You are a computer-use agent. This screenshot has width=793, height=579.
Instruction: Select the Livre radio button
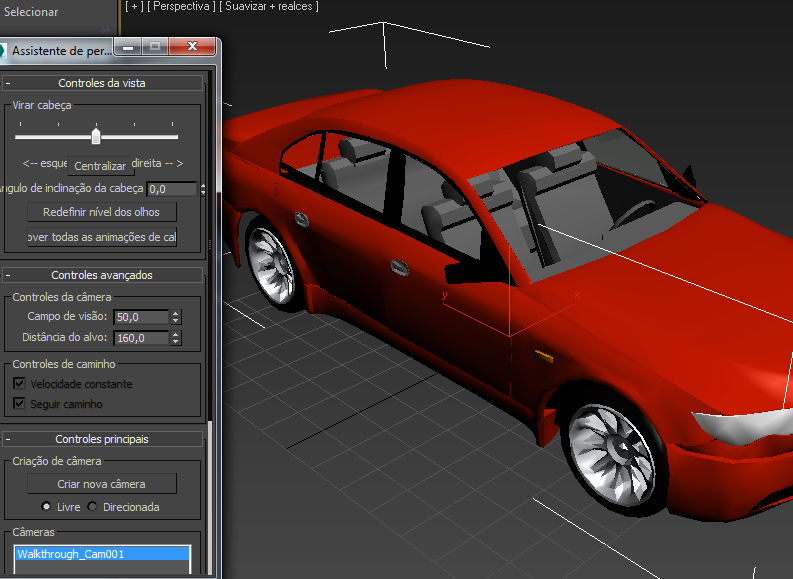coord(46,506)
